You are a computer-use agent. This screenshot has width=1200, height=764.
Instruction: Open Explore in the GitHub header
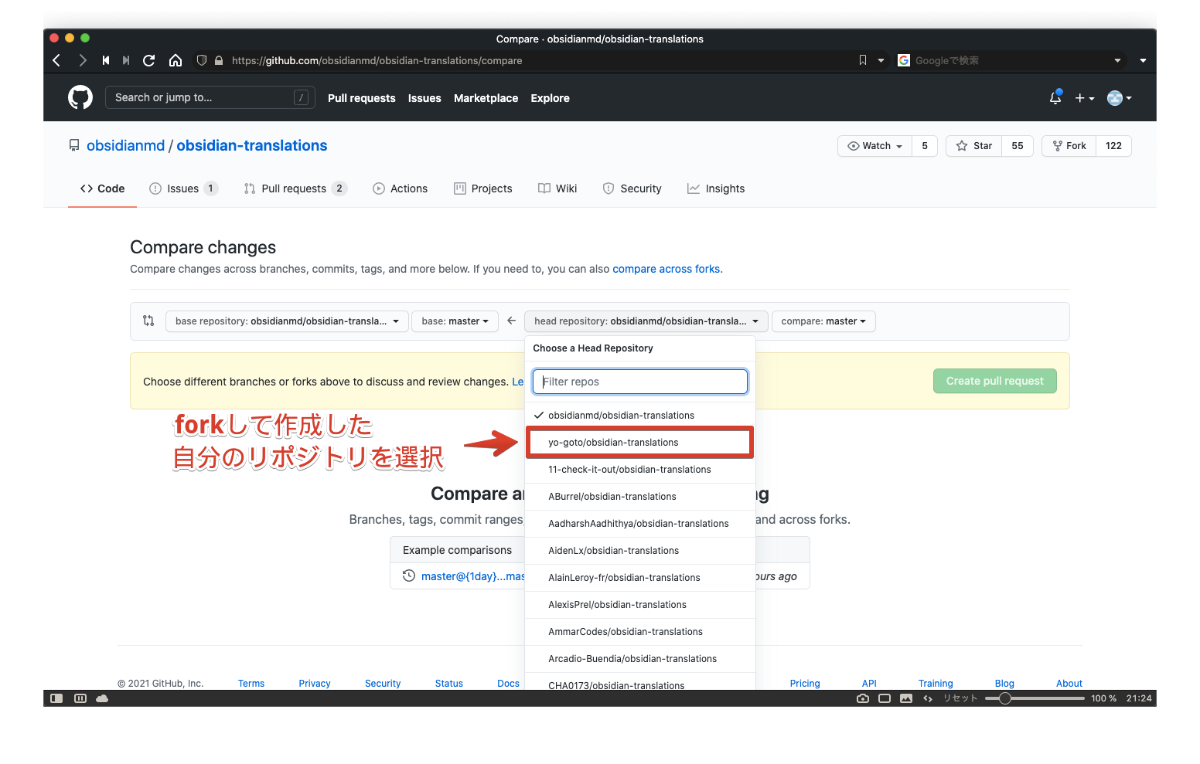point(550,98)
